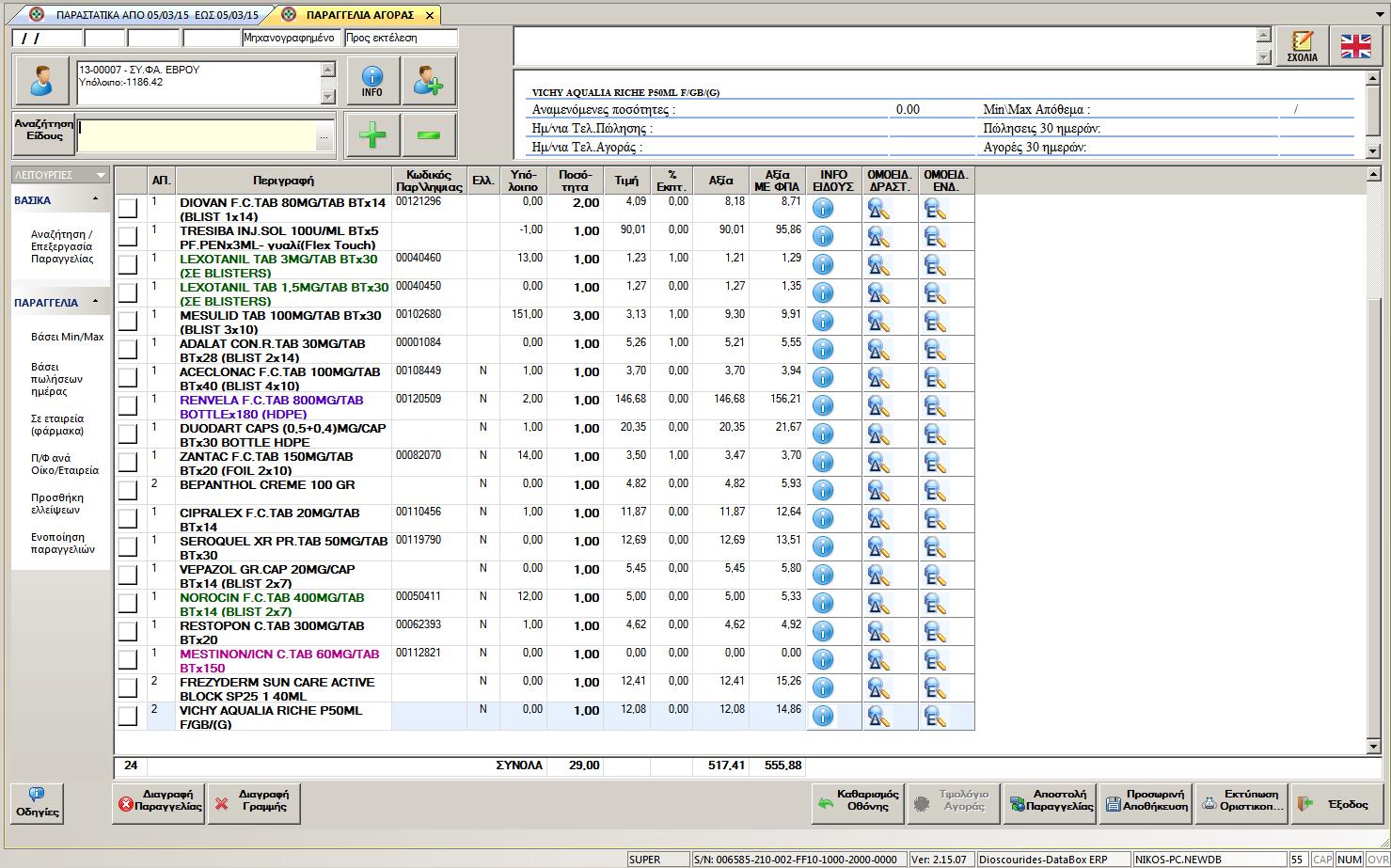Sort by the Περιγραφή column header
Image resolution: width=1391 pixels, height=868 pixels.
pos(283,181)
